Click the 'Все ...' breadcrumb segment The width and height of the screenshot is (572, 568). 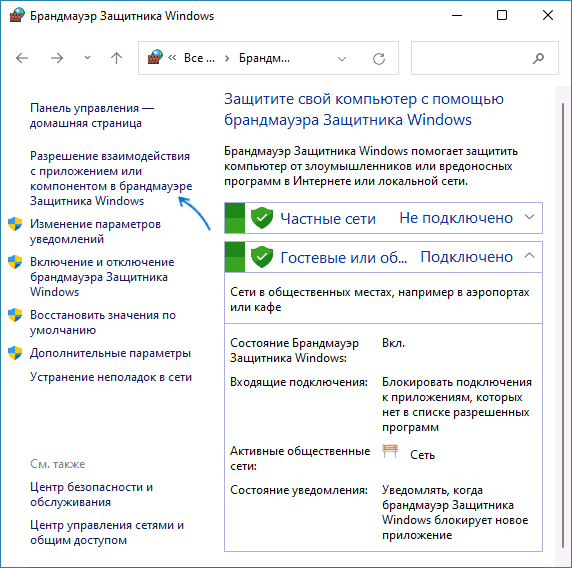(x=199, y=58)
